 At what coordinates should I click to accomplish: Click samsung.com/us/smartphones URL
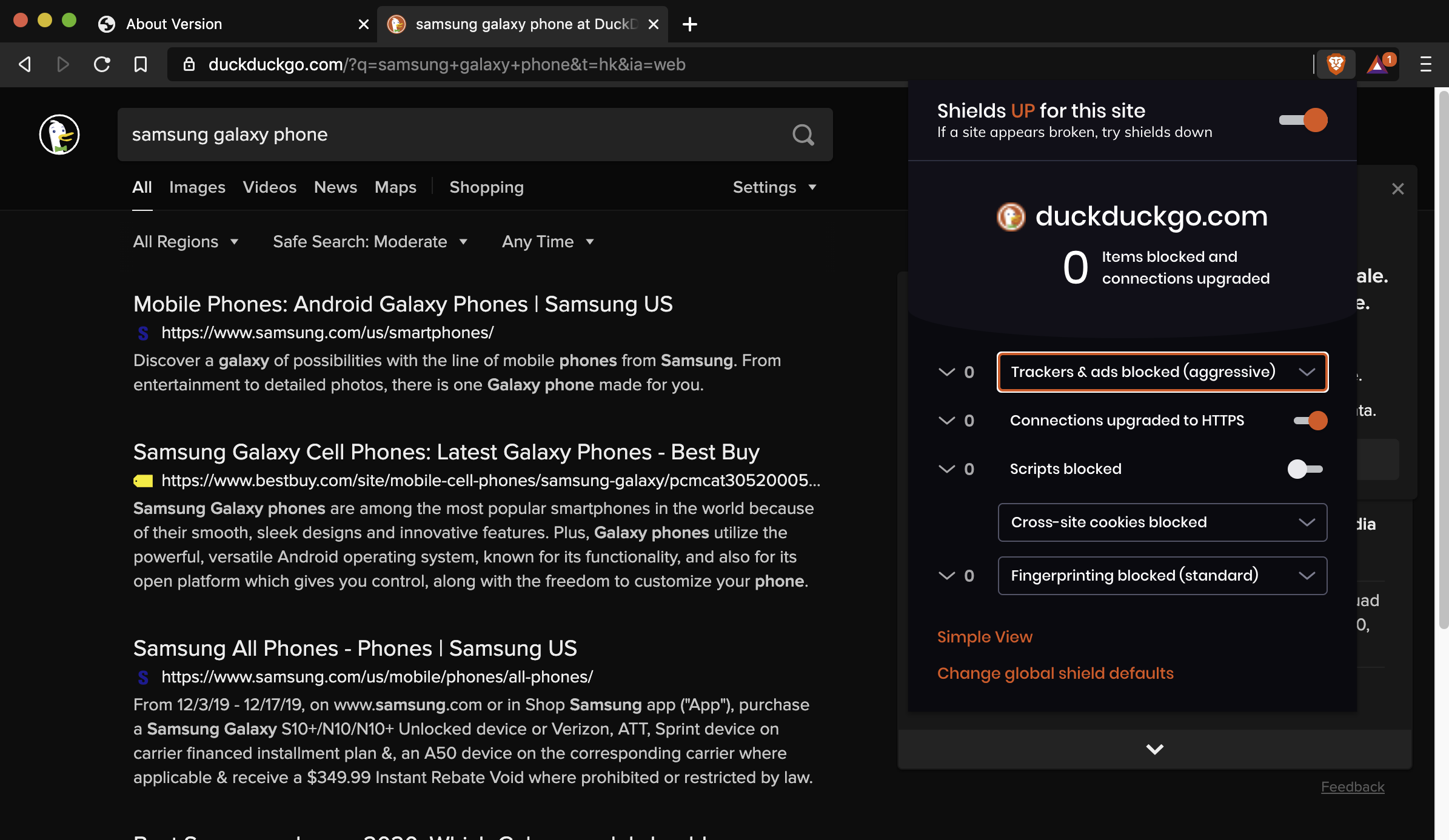327,333
